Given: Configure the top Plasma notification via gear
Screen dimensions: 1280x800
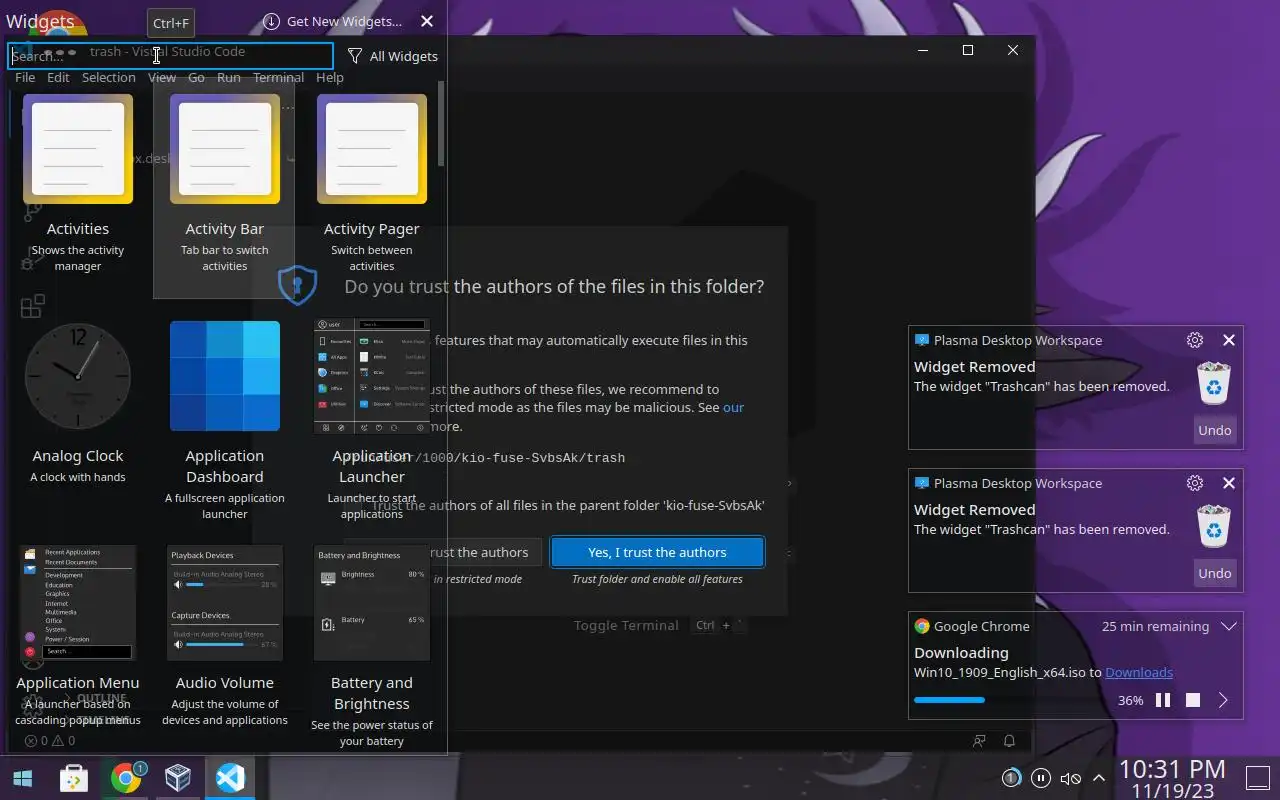Looking at the screenshot, I should [1195, 340].
